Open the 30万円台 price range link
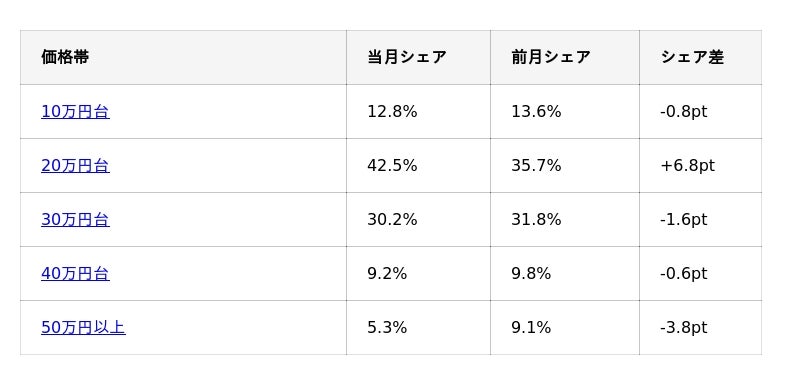 tap(75, 220)
